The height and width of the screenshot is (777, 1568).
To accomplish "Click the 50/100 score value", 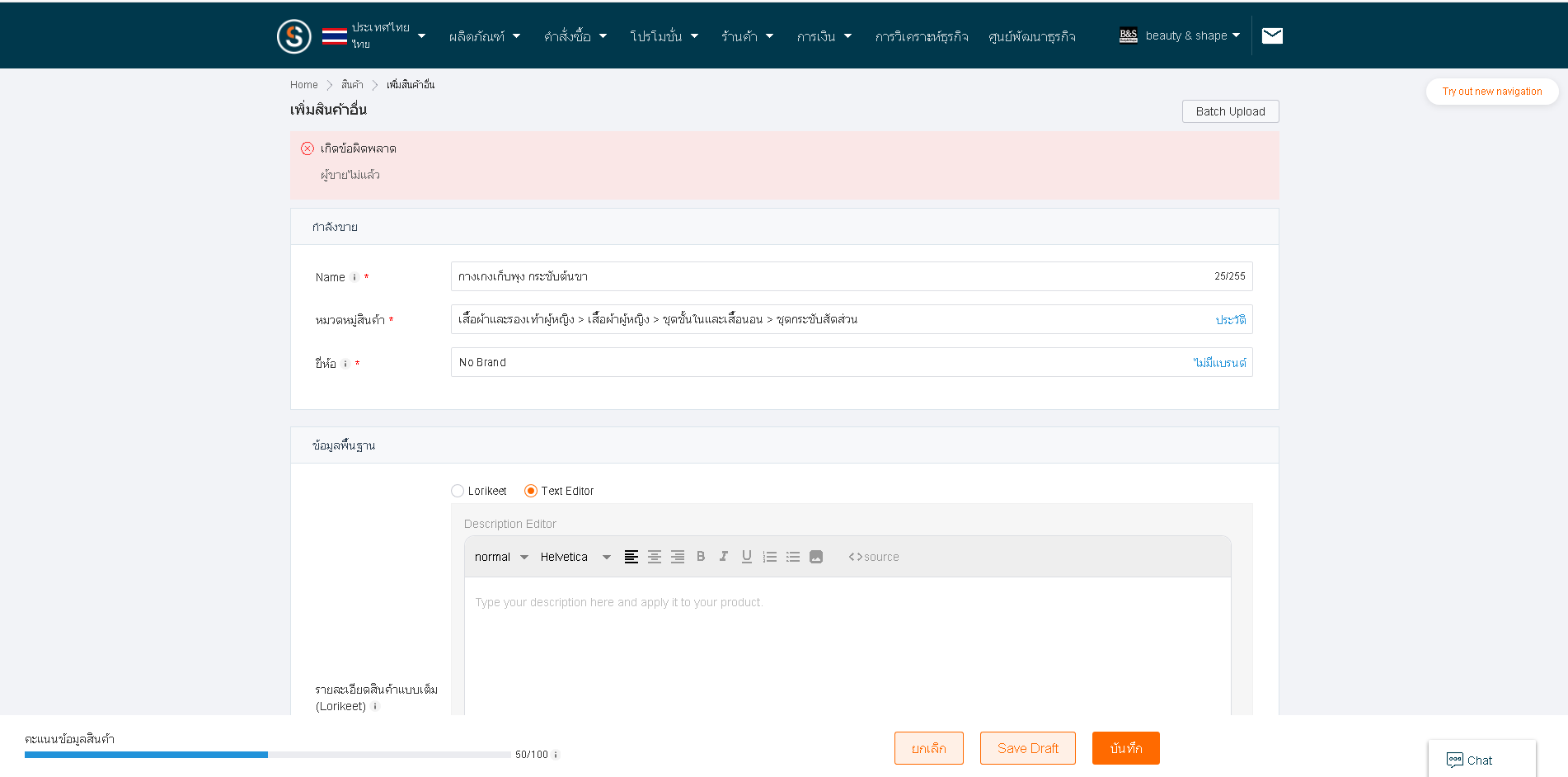I will coord(532,755).
